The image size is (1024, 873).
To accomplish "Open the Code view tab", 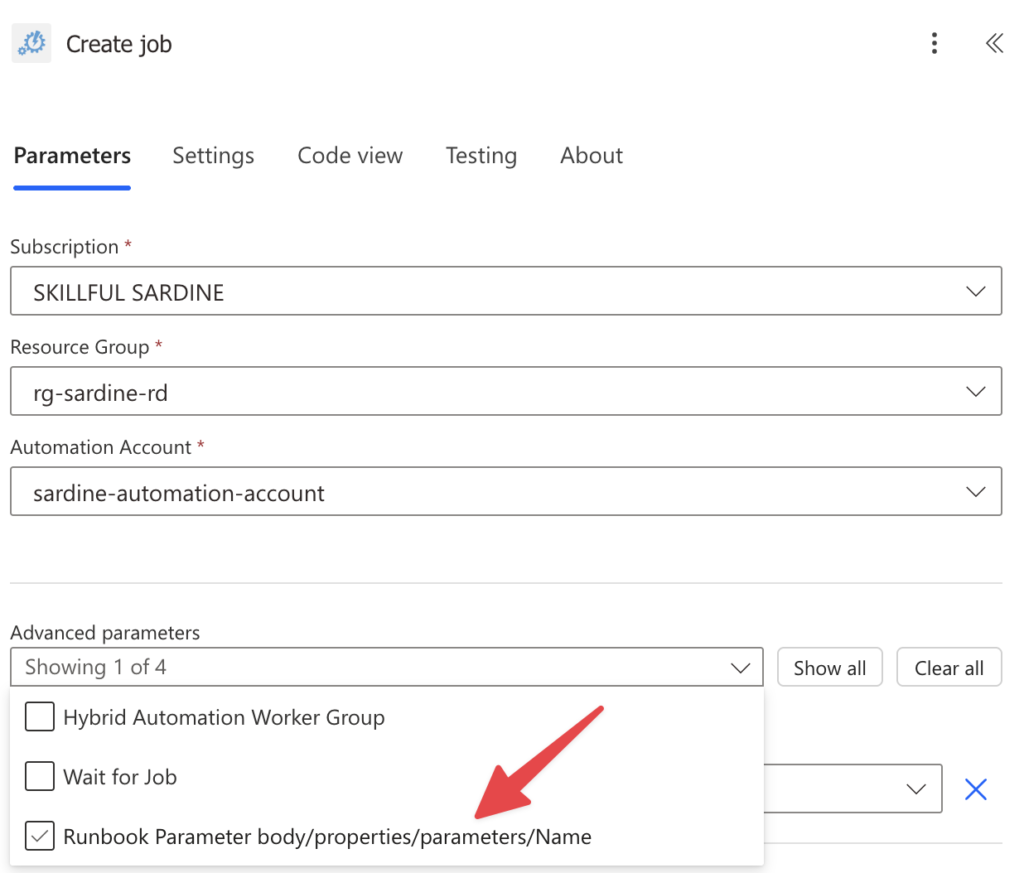I will tap(349, 156).
